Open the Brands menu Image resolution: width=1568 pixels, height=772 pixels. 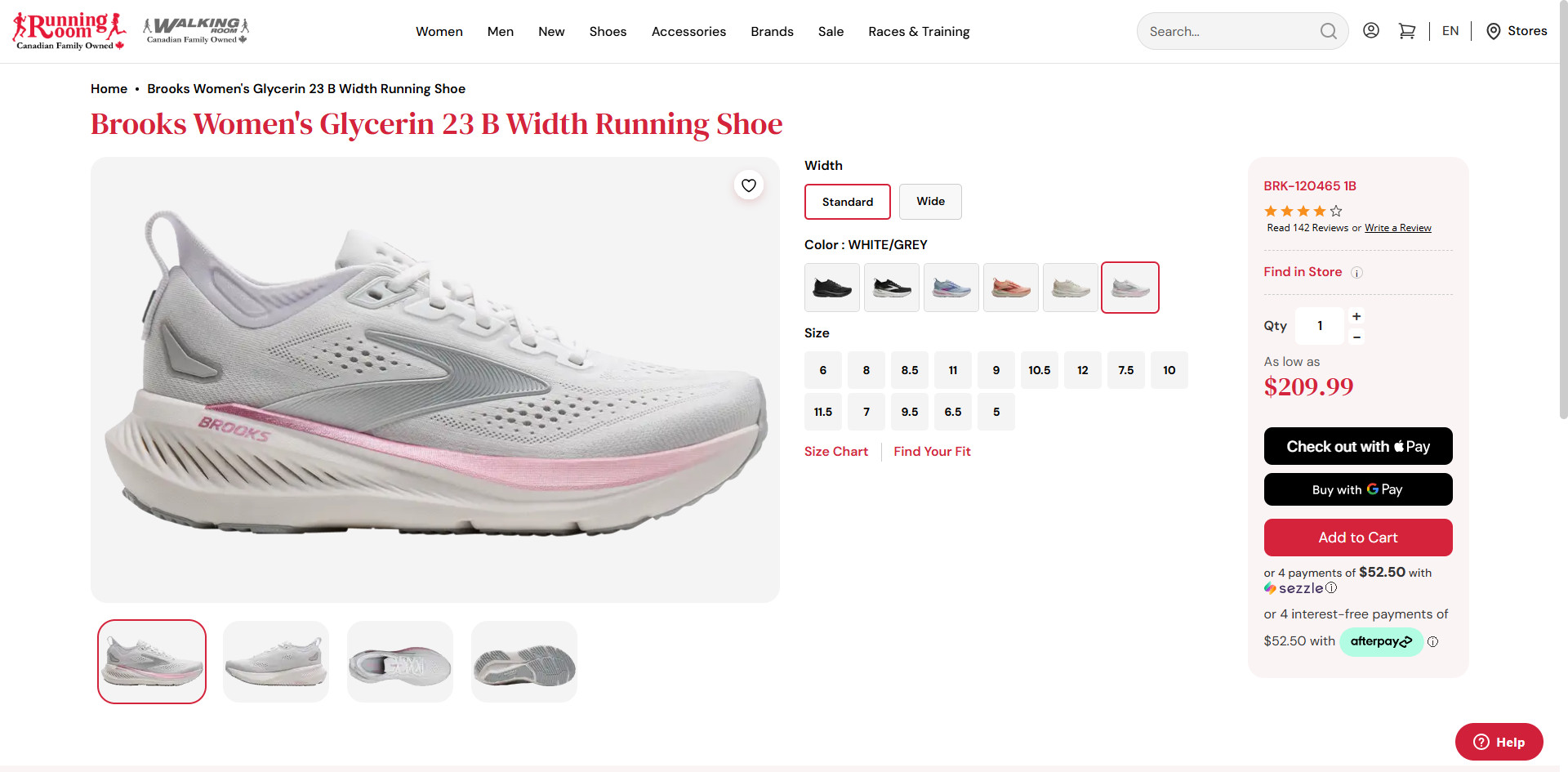point(772,31)
